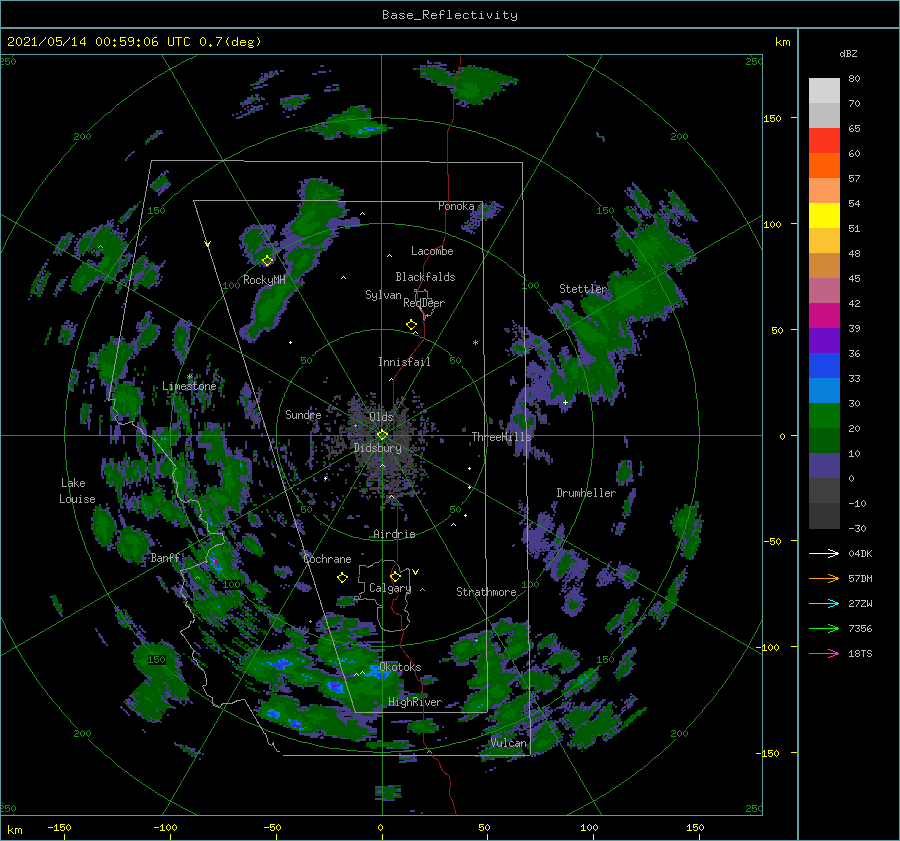Screen dimensions: 900x841
Task: Select the yellow diamond marker above RockyMH
Action: click(x=267, y=261)
